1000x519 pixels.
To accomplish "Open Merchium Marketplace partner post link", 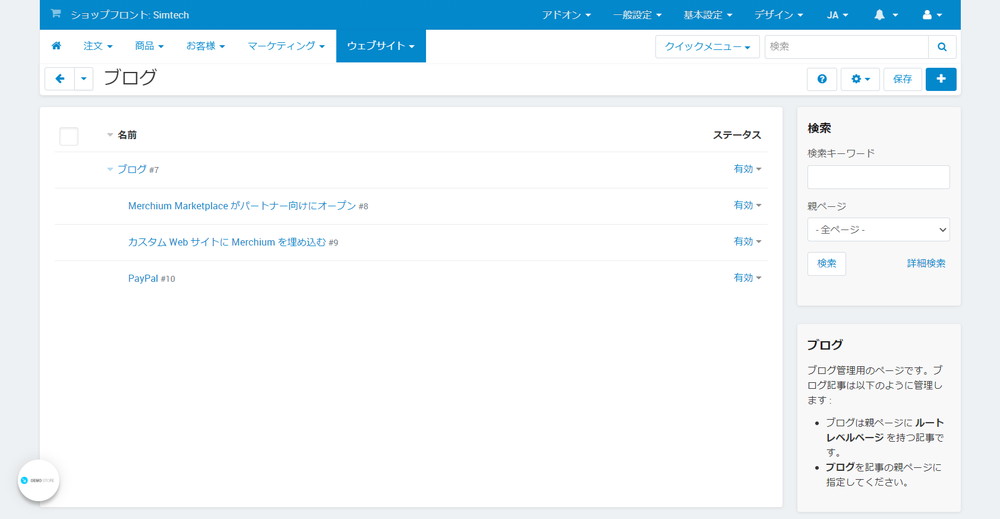I will tap(242, 205).
